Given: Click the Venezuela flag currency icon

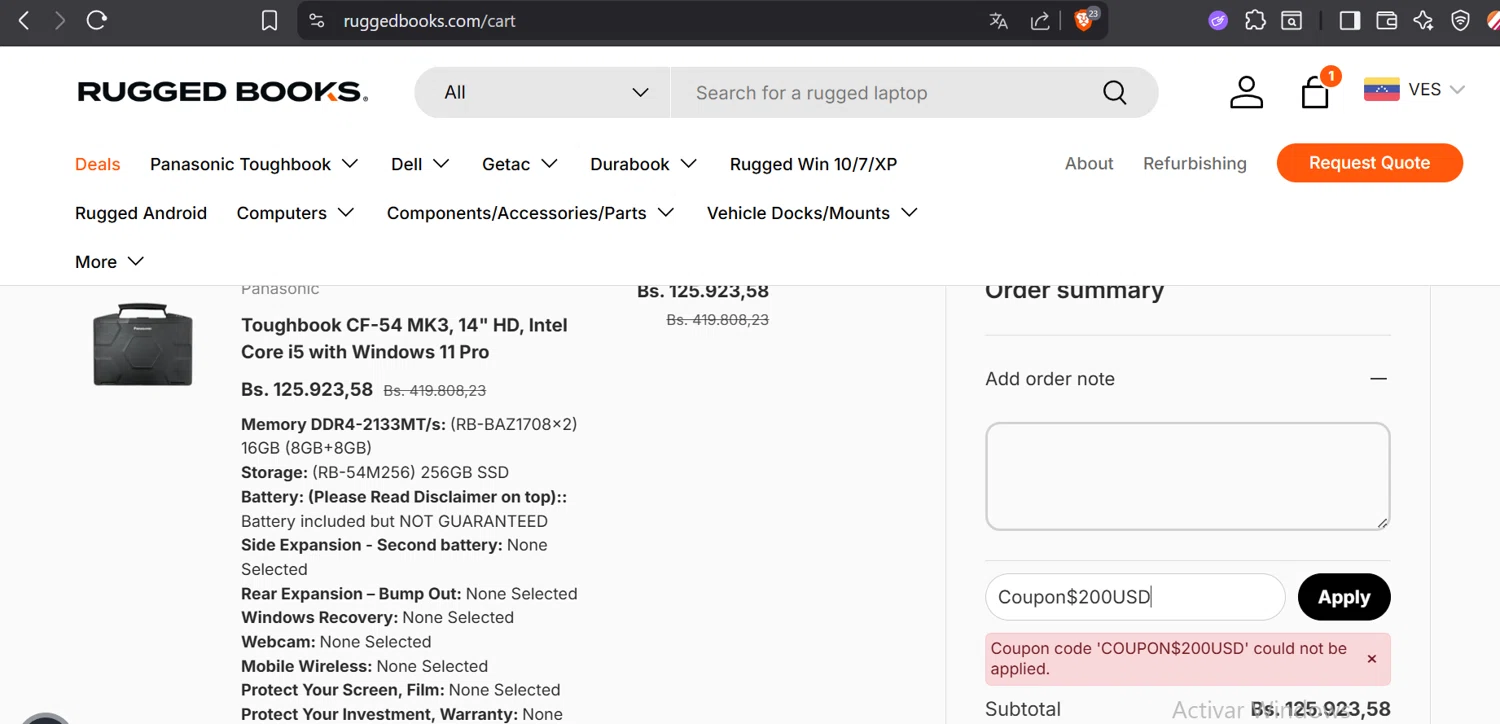Looking at the screenshot, I should click(1381, 90).
